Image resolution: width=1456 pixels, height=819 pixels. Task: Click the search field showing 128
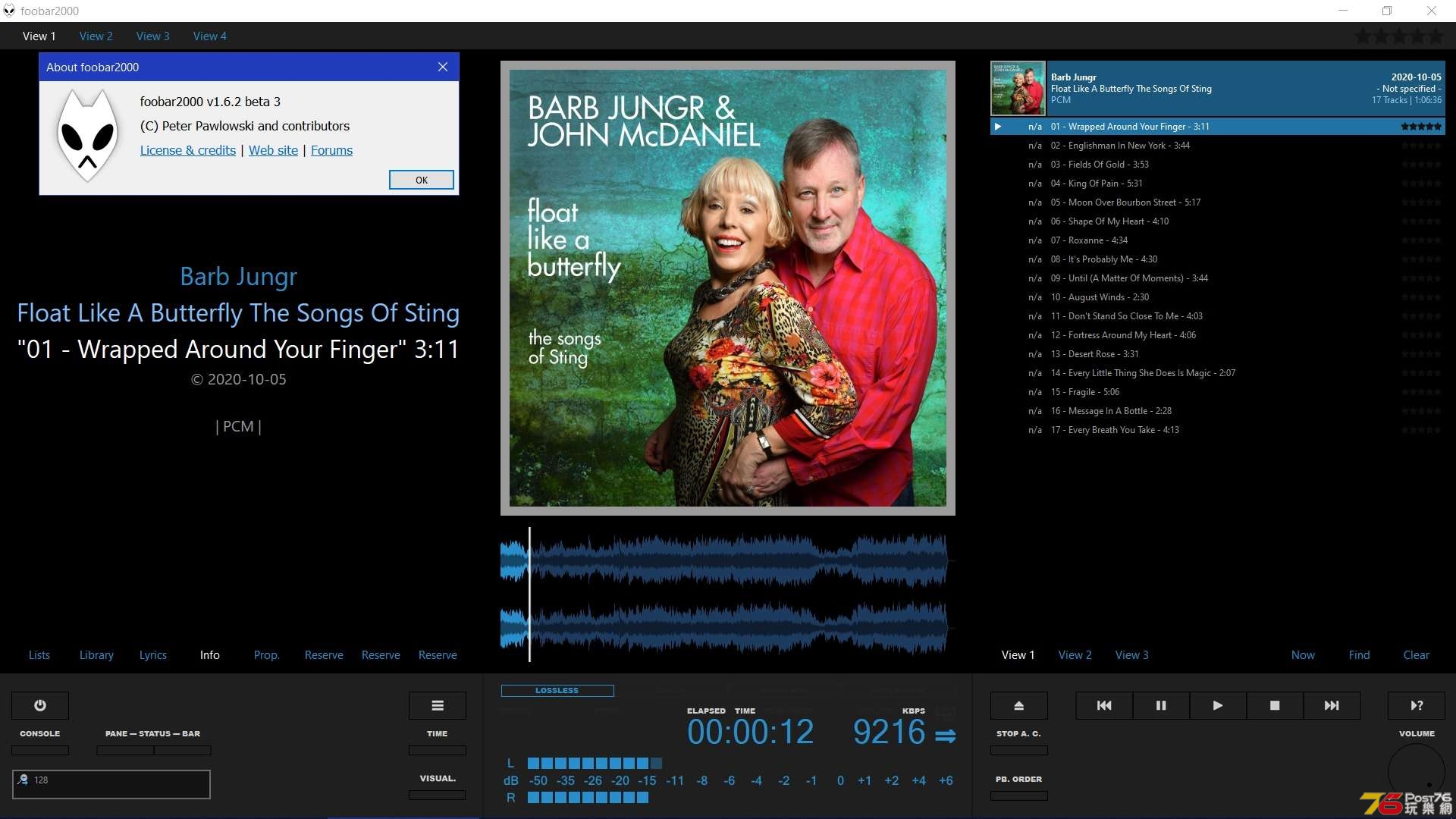coord(111,784)
